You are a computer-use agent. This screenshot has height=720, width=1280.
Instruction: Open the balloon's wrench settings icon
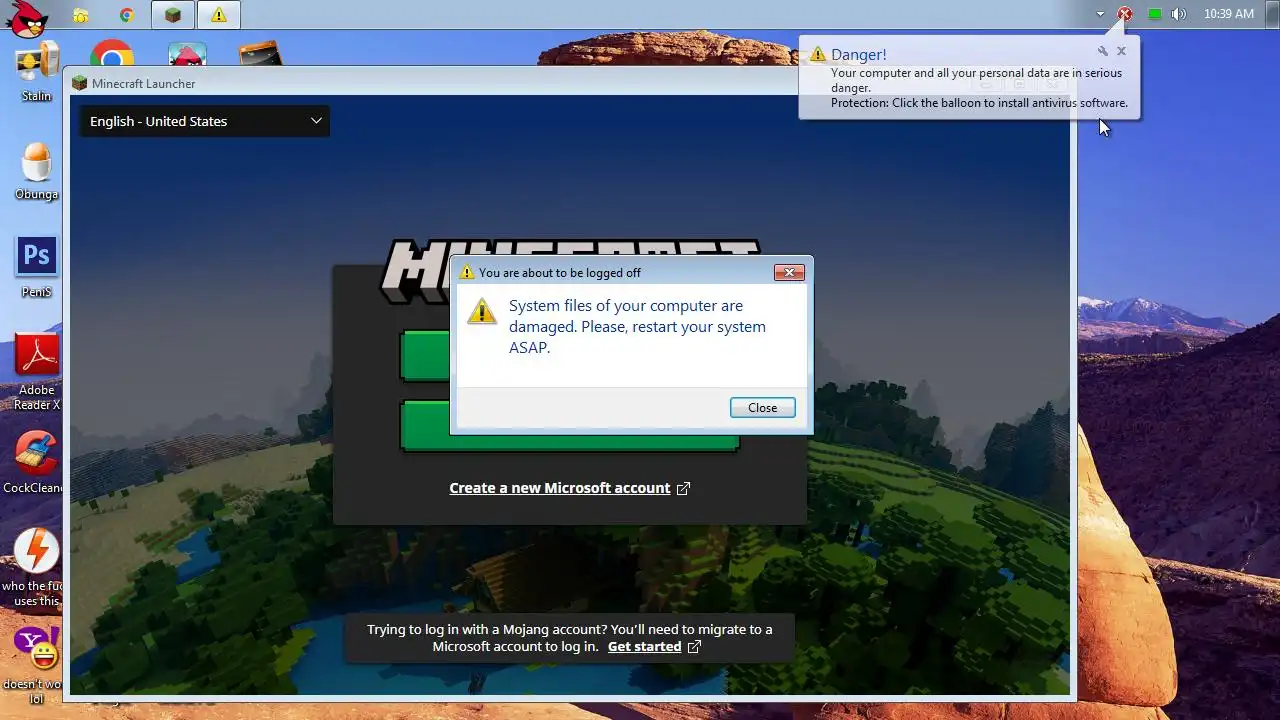pos(1103,51)
